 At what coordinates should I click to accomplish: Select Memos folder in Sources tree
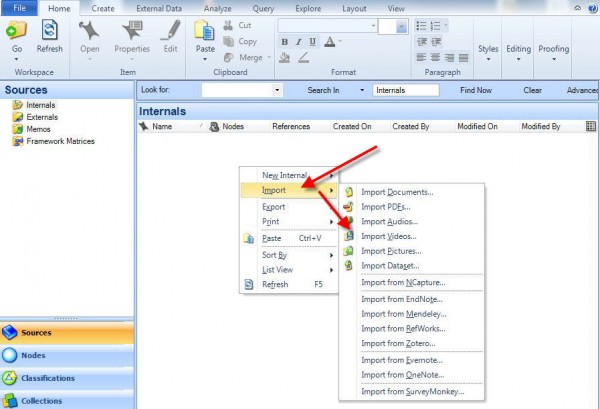(x=38, y=129)
